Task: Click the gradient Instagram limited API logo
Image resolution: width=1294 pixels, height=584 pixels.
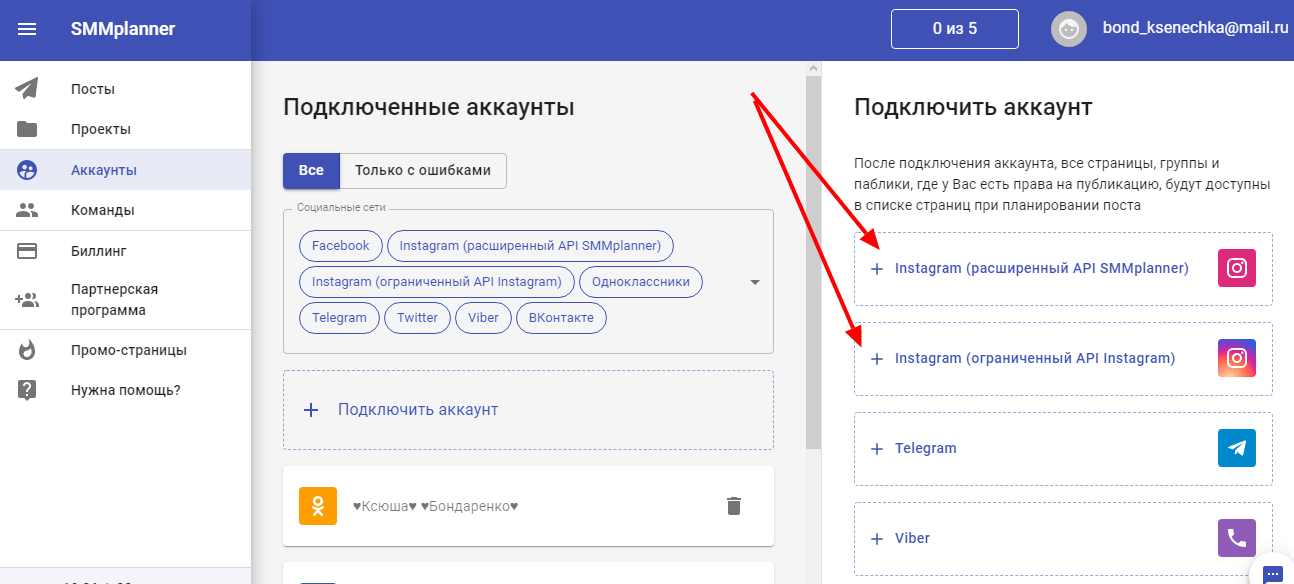Action: [1237, 358]
